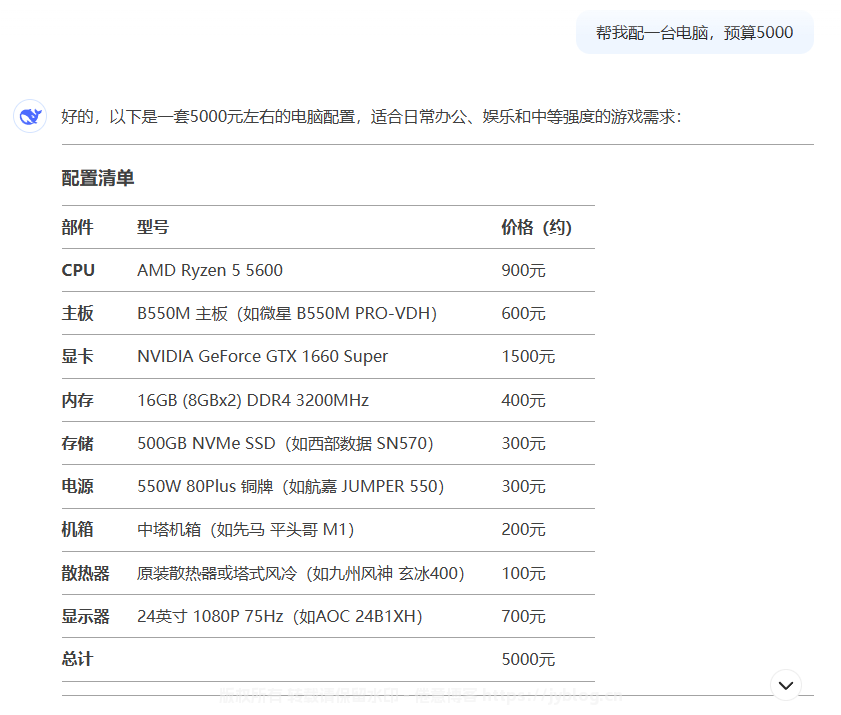Click the '900元' price cell
The height and width of the screenshot is (715, 841).
(x=523, y=270)
